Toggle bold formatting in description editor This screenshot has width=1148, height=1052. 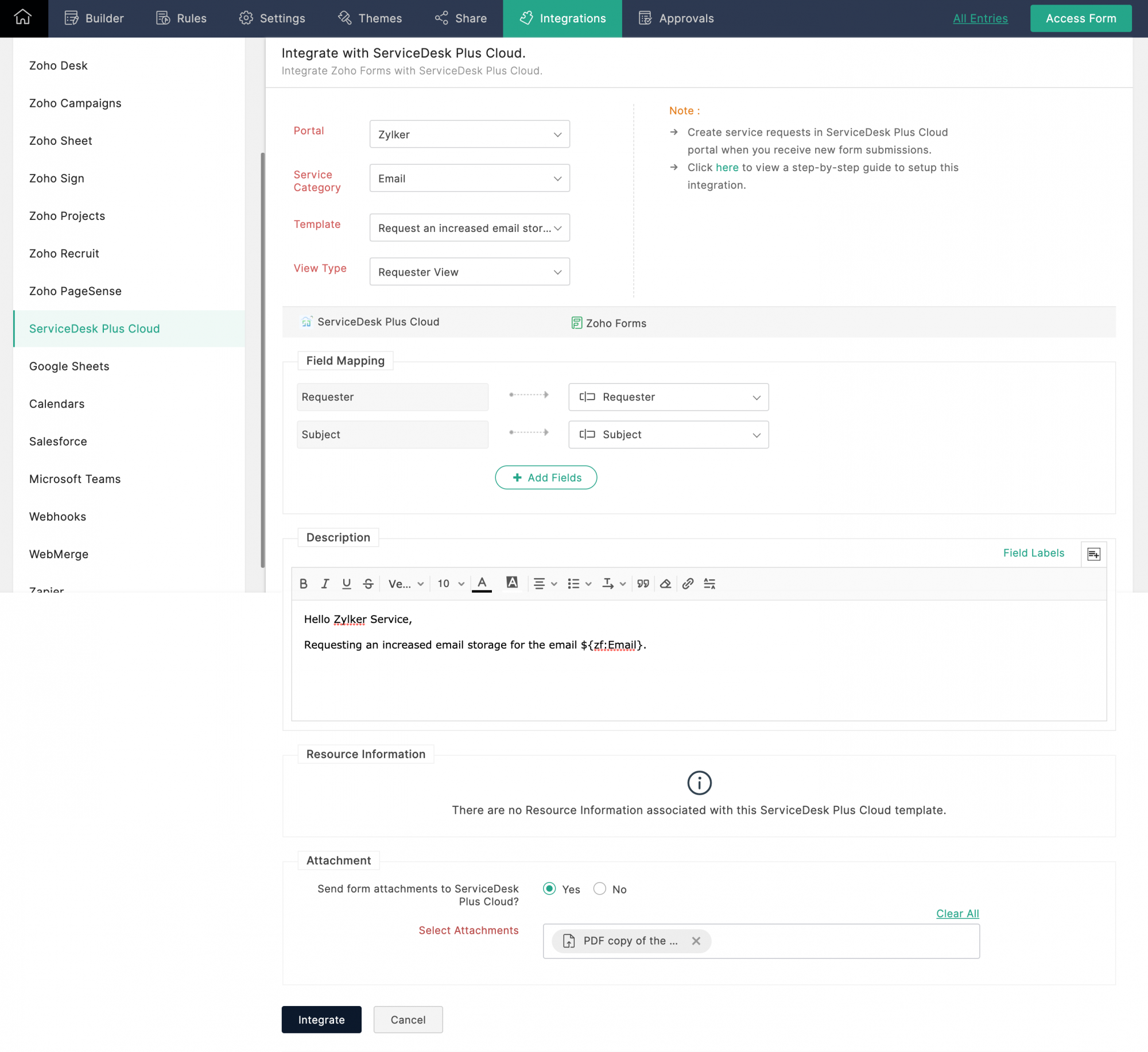[304, 583]
